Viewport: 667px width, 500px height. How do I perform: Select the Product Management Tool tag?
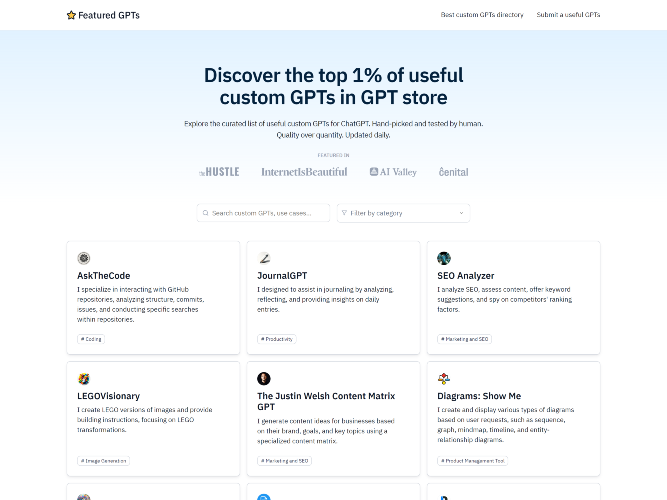[473, 461]
